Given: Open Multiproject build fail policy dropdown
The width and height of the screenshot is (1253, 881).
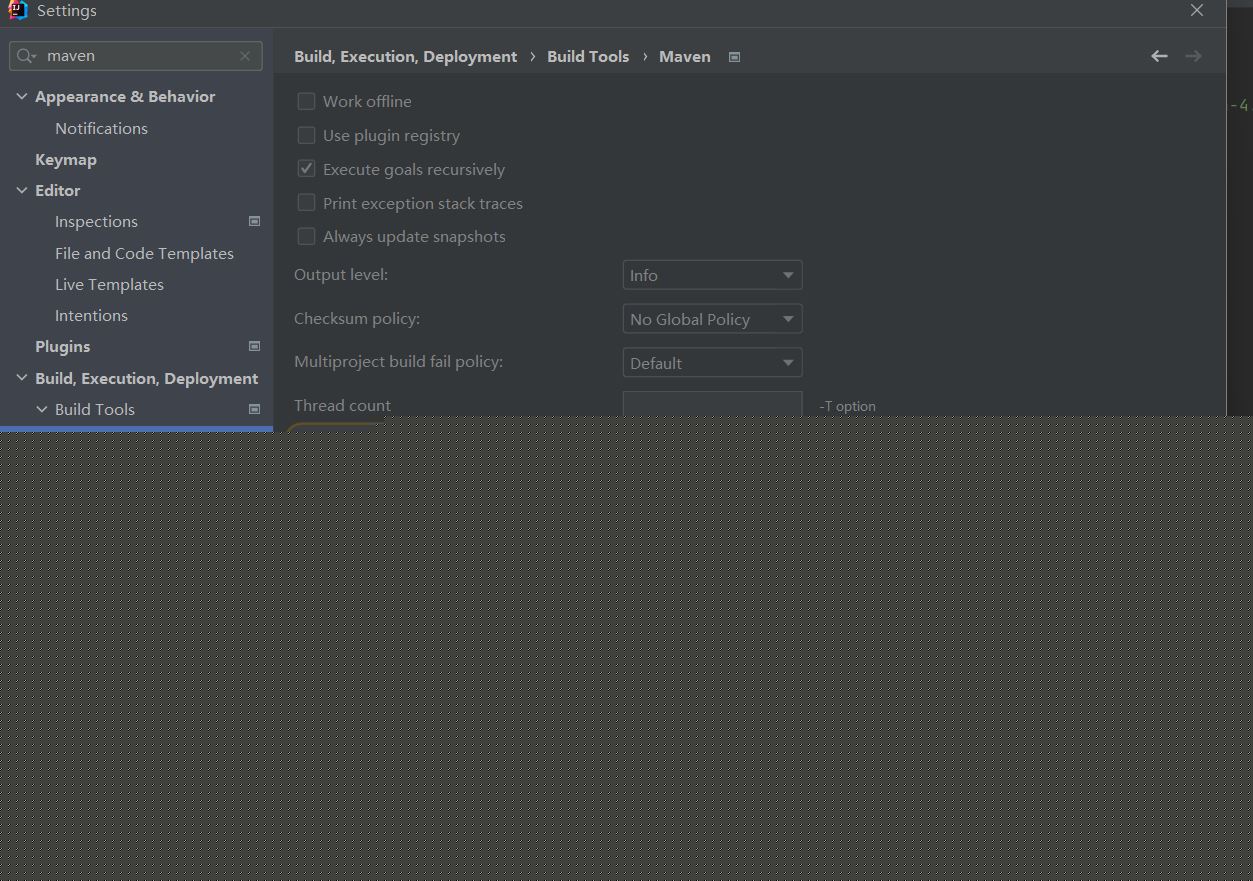Looking at the screenshot, I should coord(712,363).
